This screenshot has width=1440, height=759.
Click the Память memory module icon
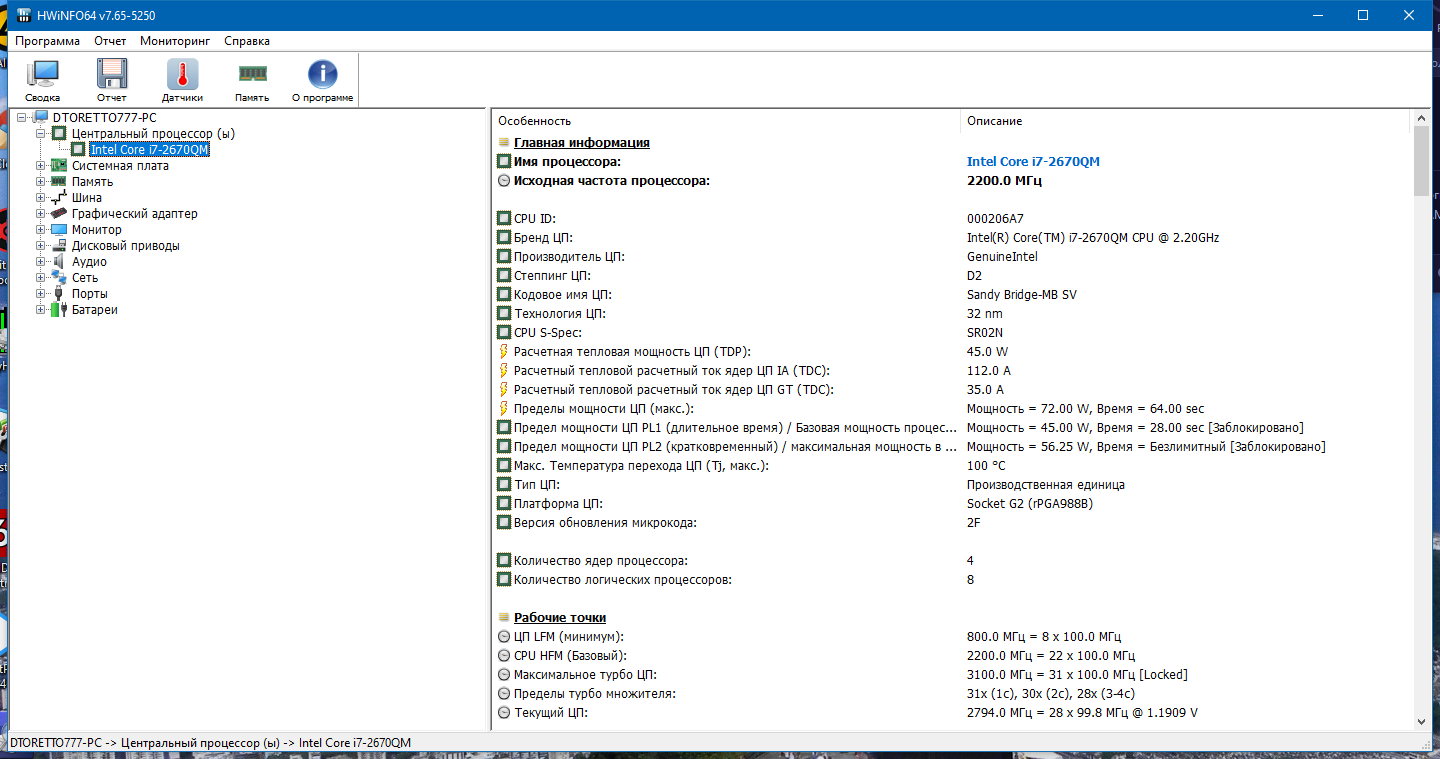pyautogui.click(x=252, y=73)
